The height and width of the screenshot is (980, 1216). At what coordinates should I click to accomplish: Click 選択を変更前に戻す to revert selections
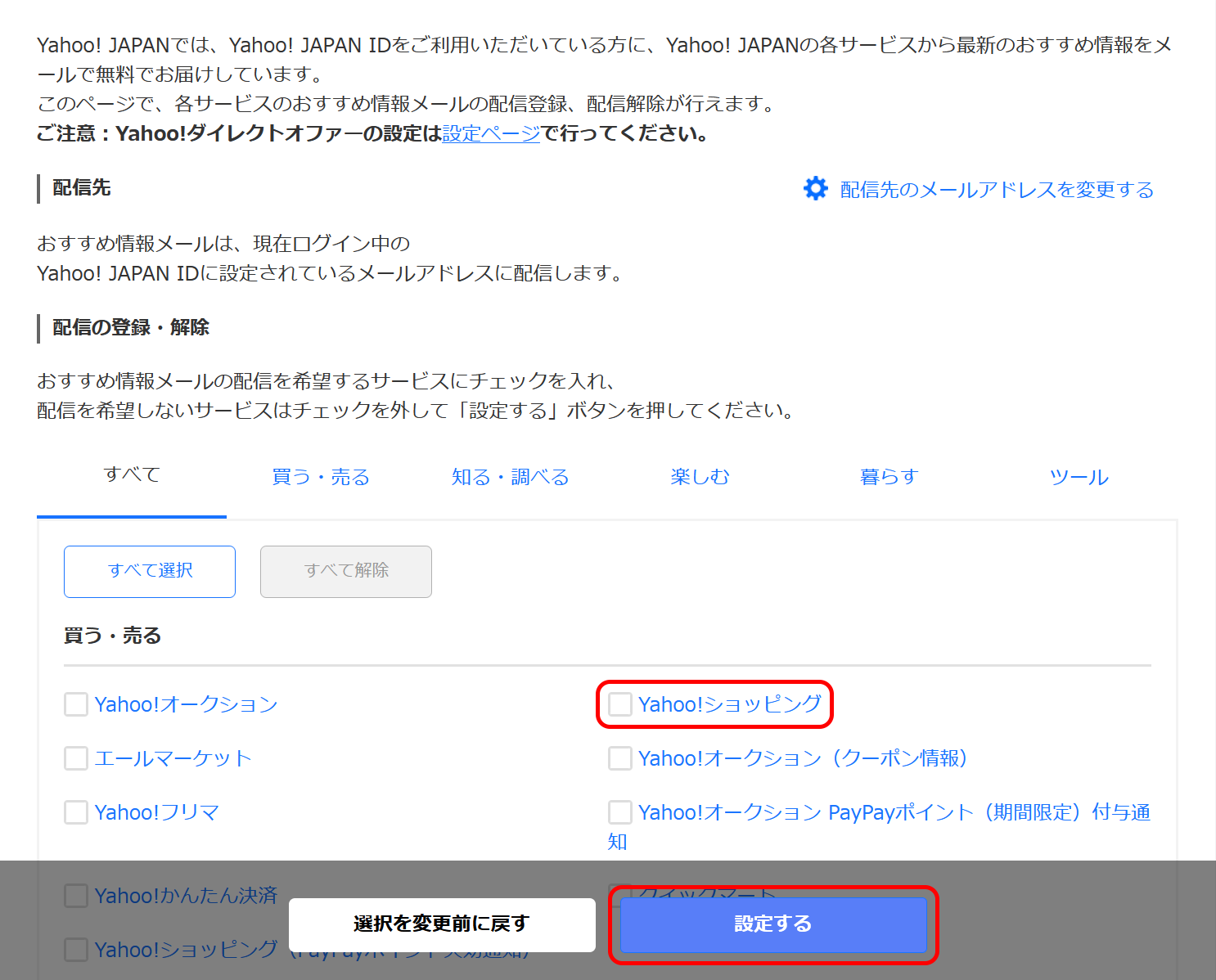pos(442,924)
